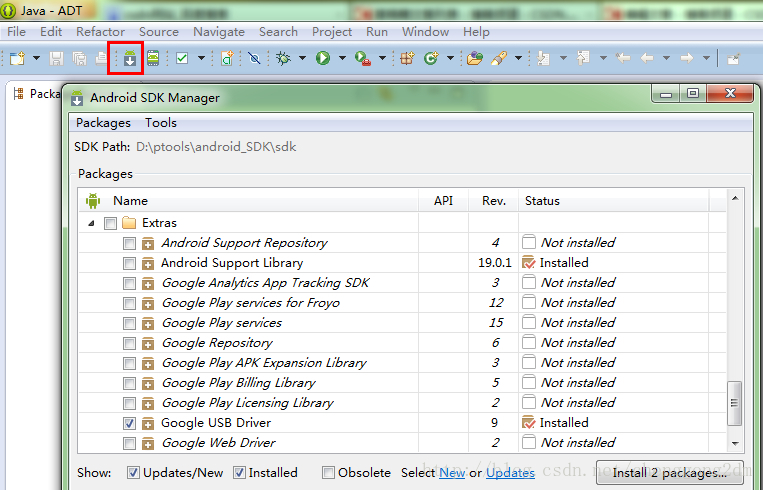Open Android SDK Manager from toolbar
The image size is (763, 490).
point(129,58)
